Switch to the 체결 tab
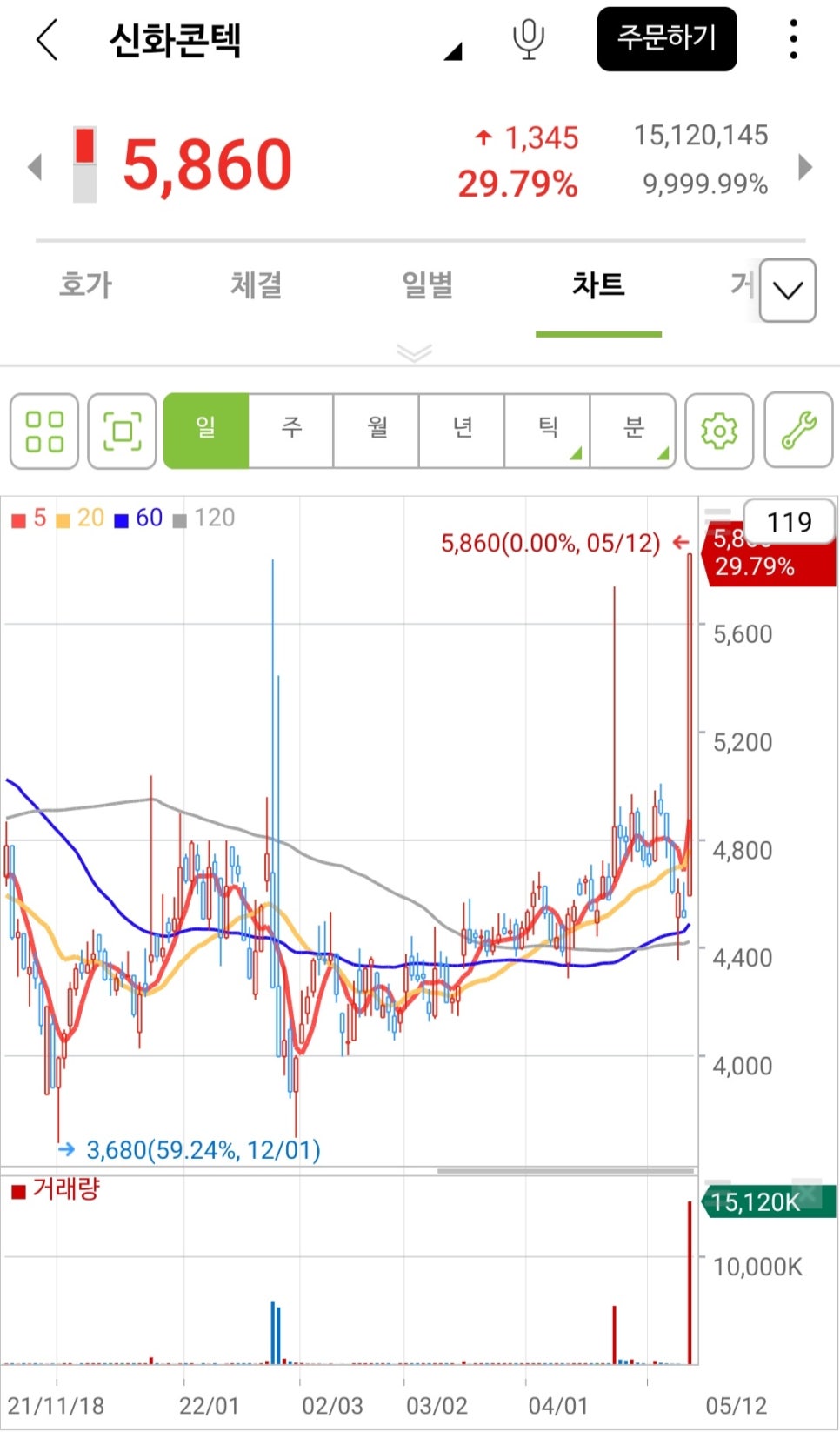Screen dimensions: 840x1432 pos(257,285)
